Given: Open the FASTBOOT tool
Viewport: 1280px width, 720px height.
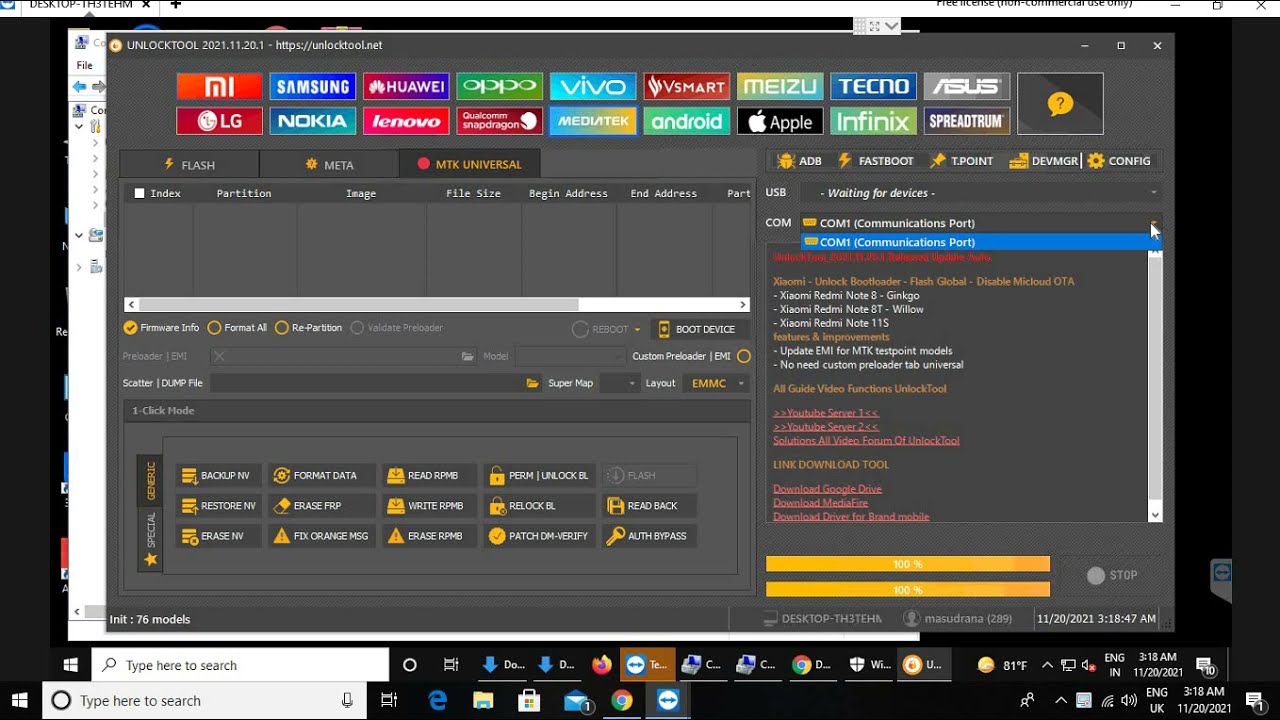Looking at the screenshot, I should (x=875, y=161).
